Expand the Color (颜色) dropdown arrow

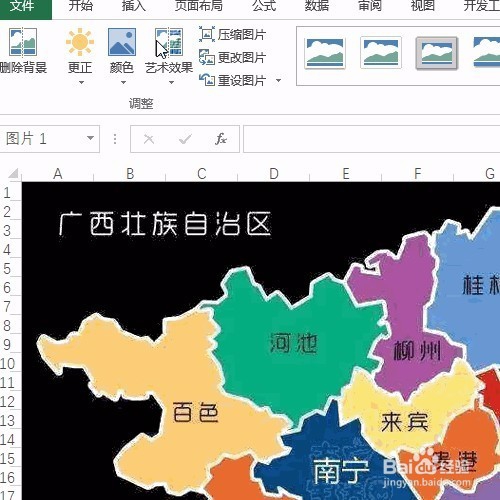[123, 82]
